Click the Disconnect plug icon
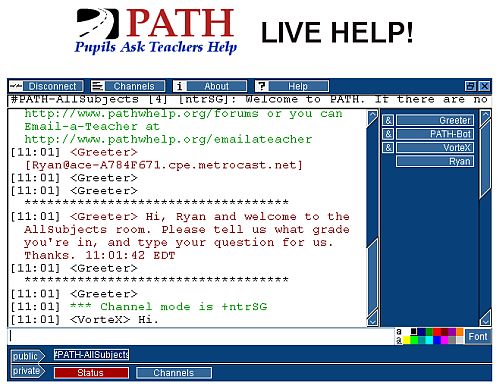 (x=16, y=86)
